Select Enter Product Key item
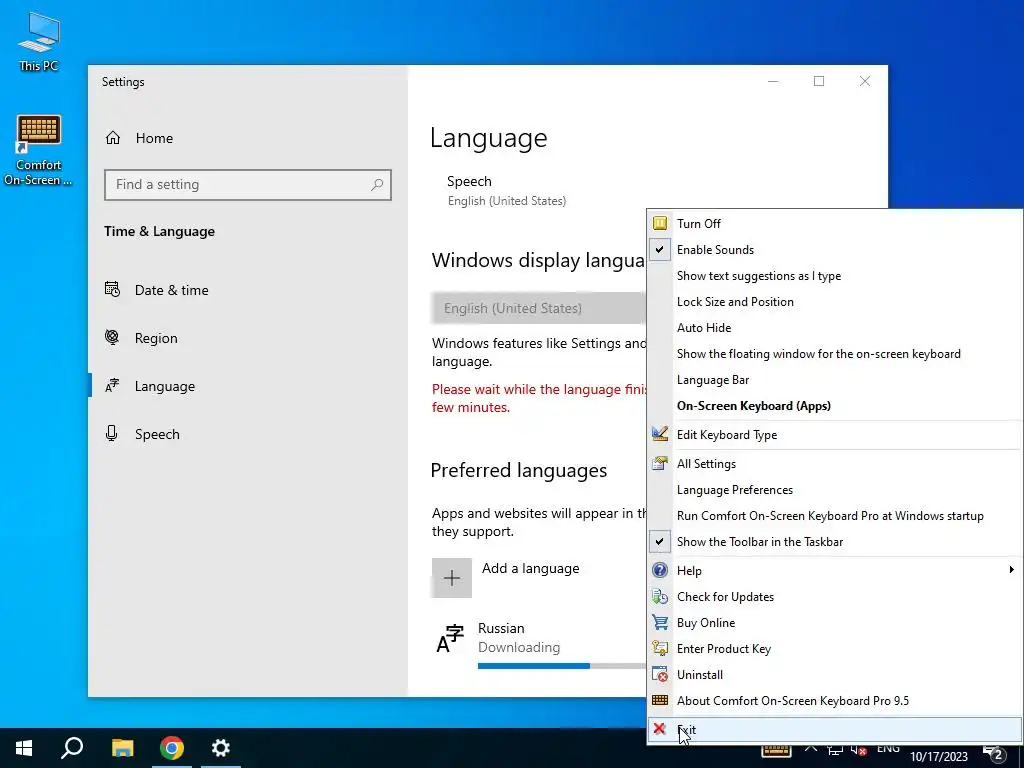 [x=835, y=649]
